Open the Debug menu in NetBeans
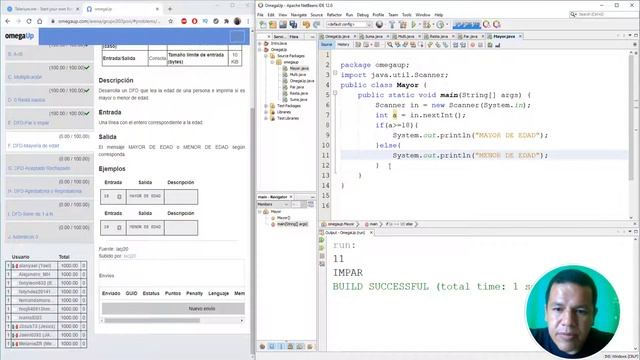The image size is (640, 360). 362,15
